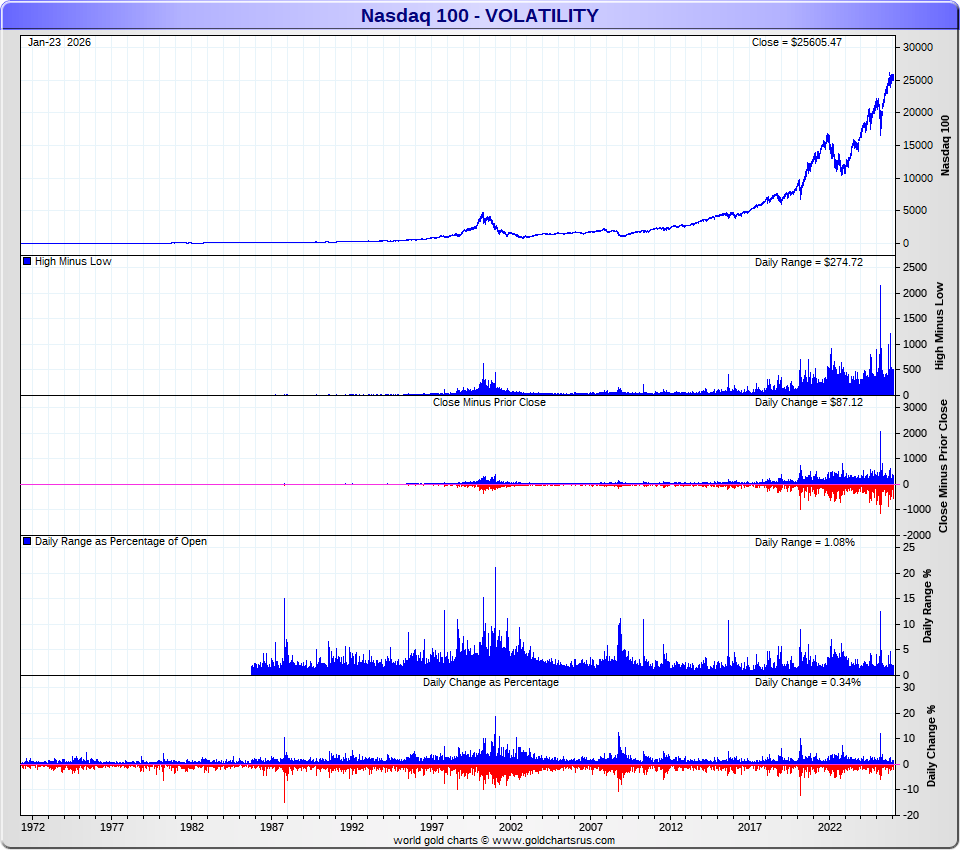This screenshot has width=960, height=850.
Task: Click the 15 tick on Daily Range % axis
Action: click(x=909, y=598)
